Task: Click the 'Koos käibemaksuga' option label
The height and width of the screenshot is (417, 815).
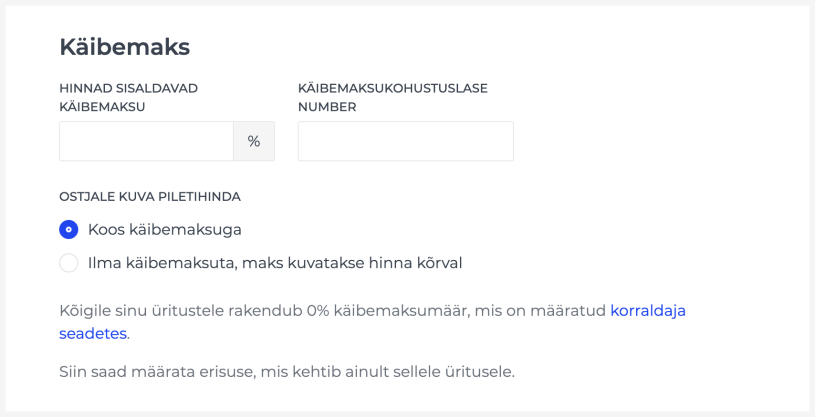Action: 165,229
